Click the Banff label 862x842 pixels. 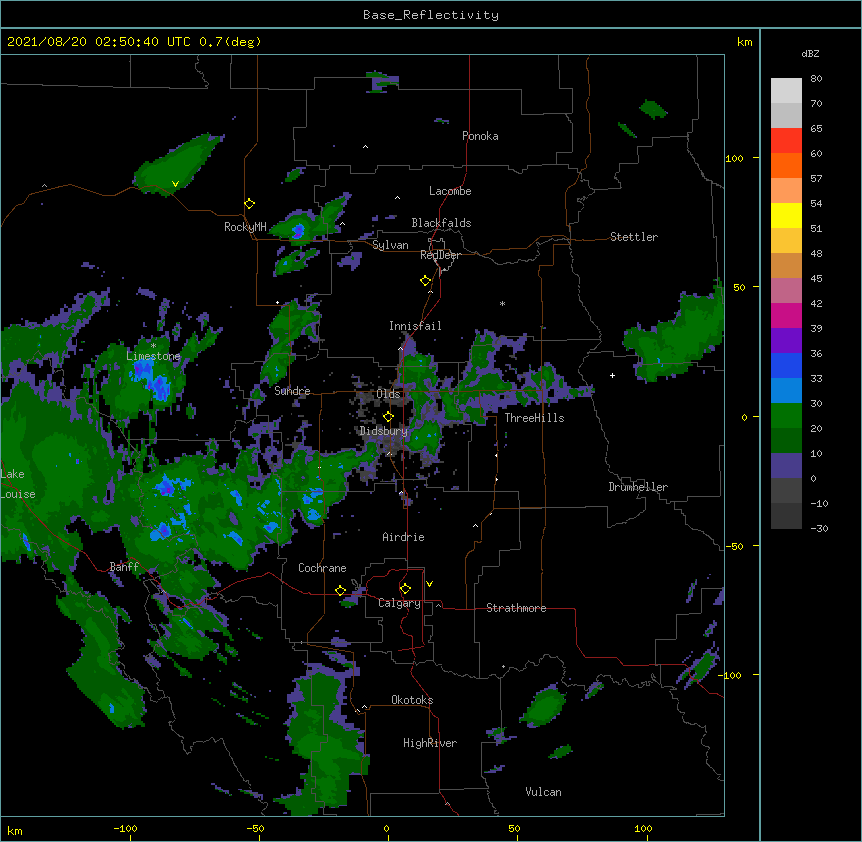point(124,567)
